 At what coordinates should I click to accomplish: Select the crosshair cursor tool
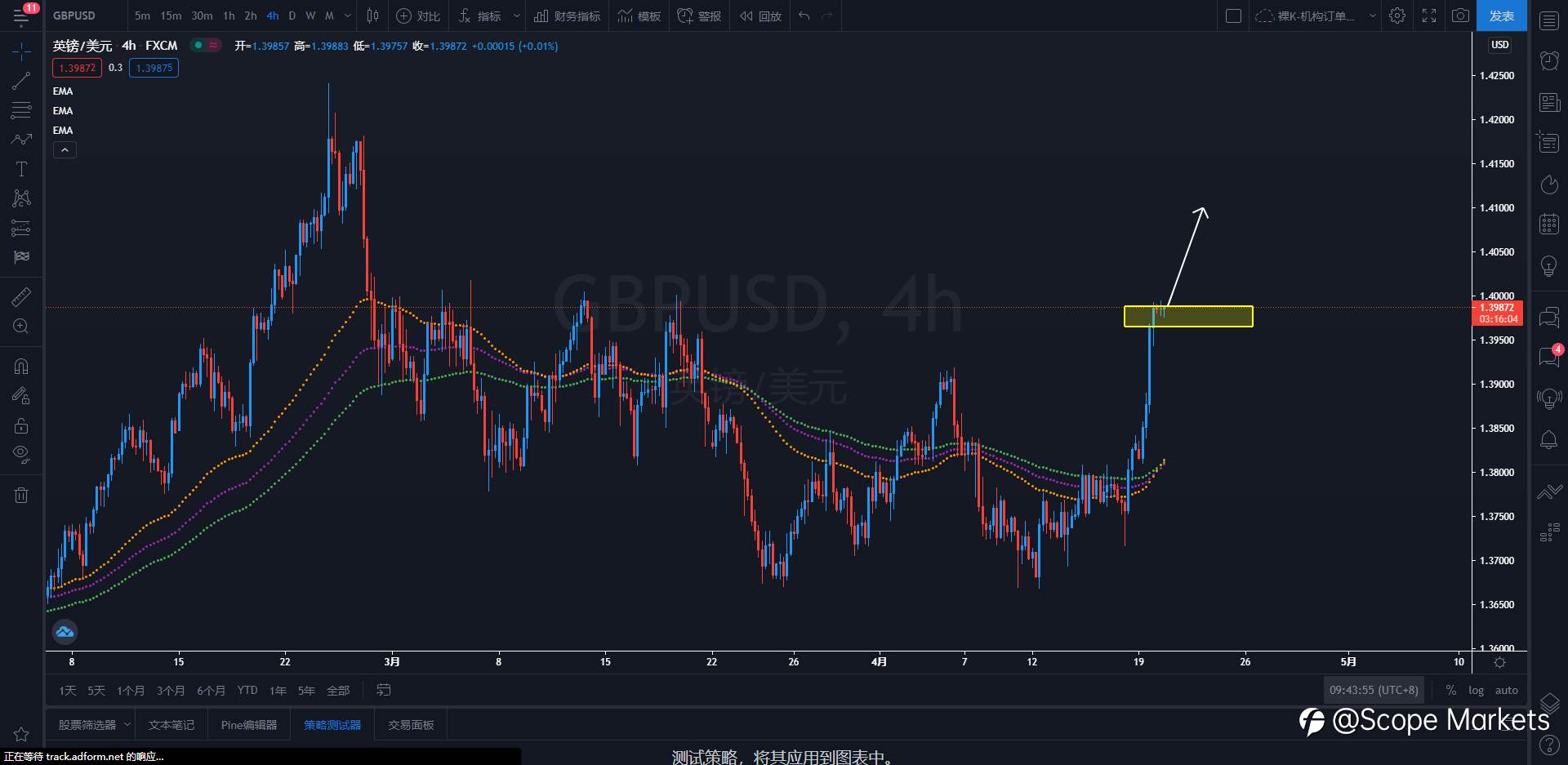coord(21,51)
